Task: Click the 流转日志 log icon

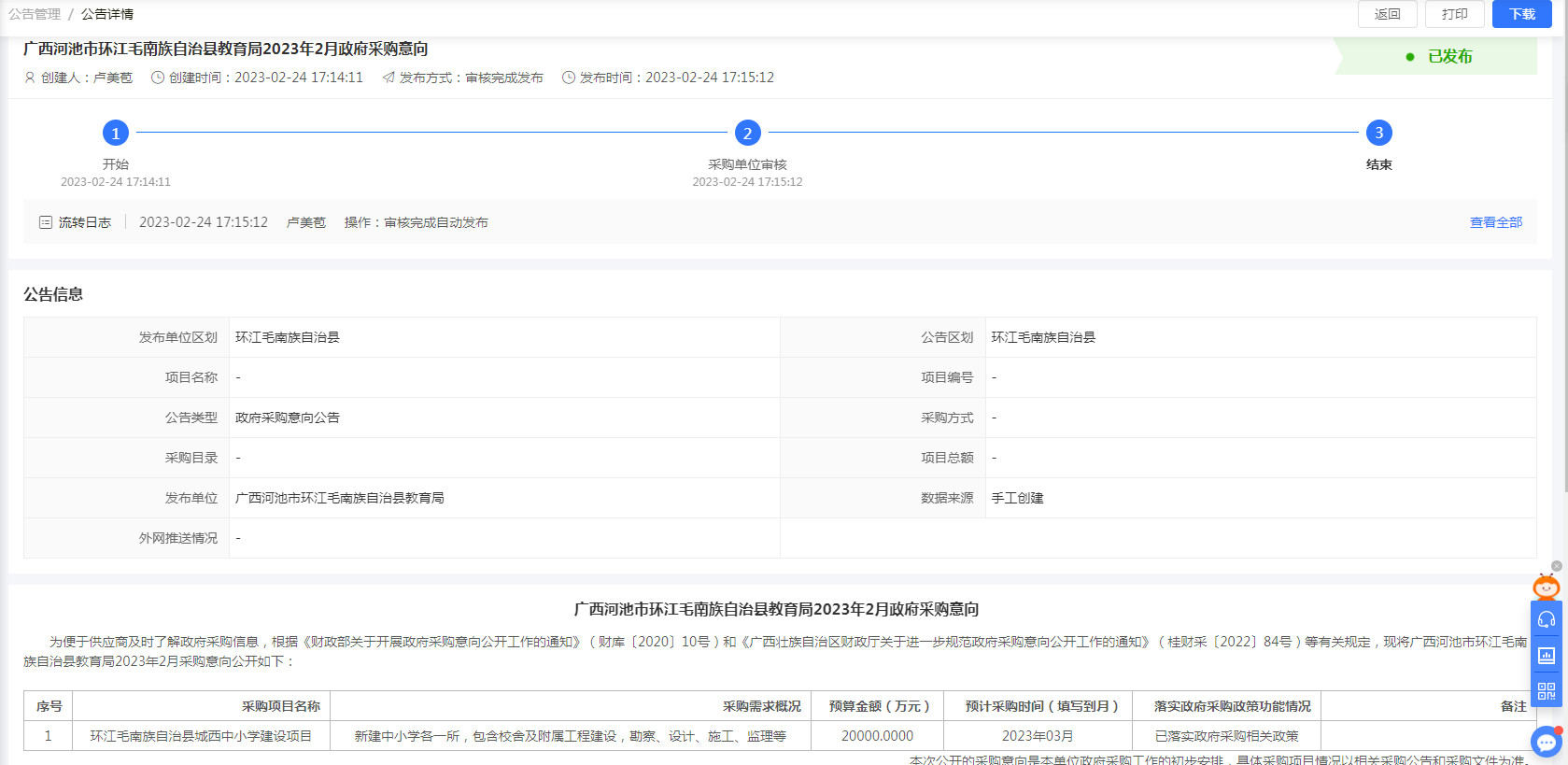Action: [x=46, y=222]
